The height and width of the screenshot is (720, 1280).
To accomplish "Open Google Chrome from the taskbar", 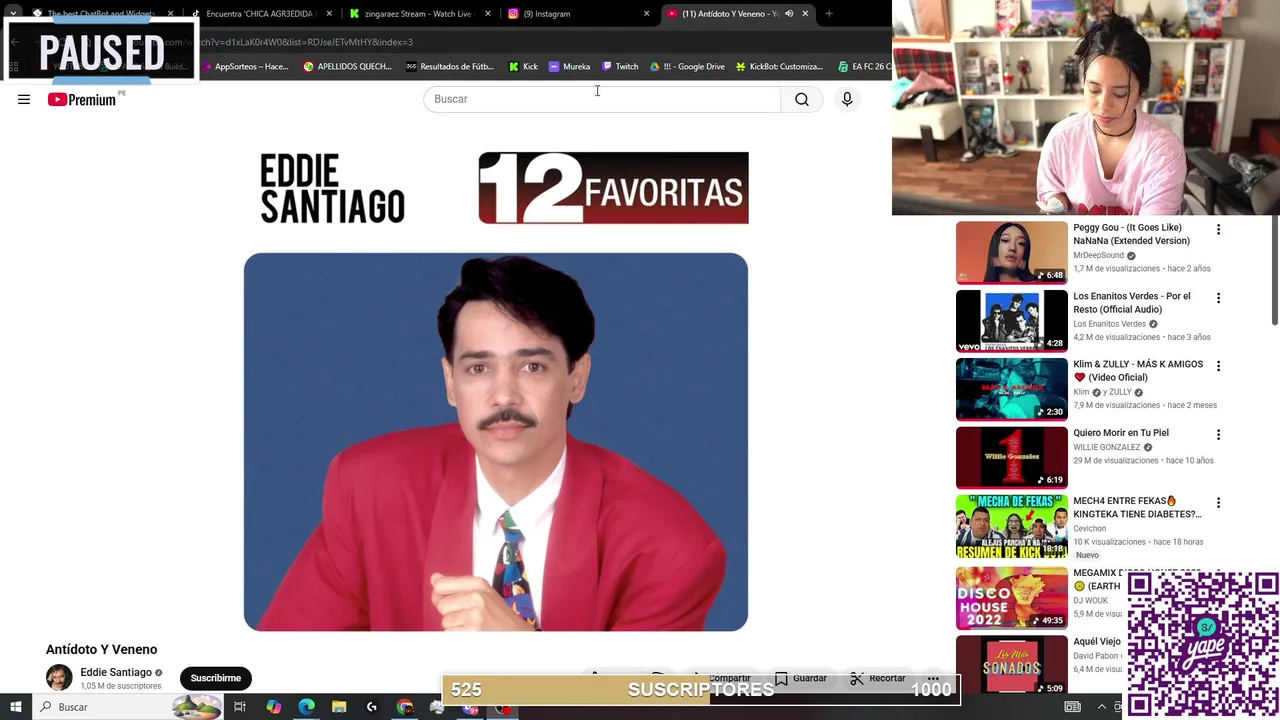I will click(x=405, y=707).
